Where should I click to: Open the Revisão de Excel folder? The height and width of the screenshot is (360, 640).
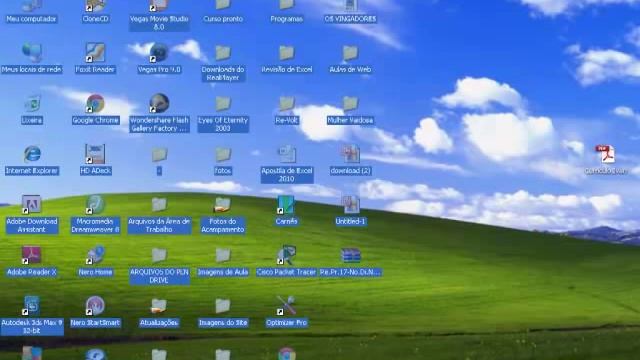click(287, 53)
